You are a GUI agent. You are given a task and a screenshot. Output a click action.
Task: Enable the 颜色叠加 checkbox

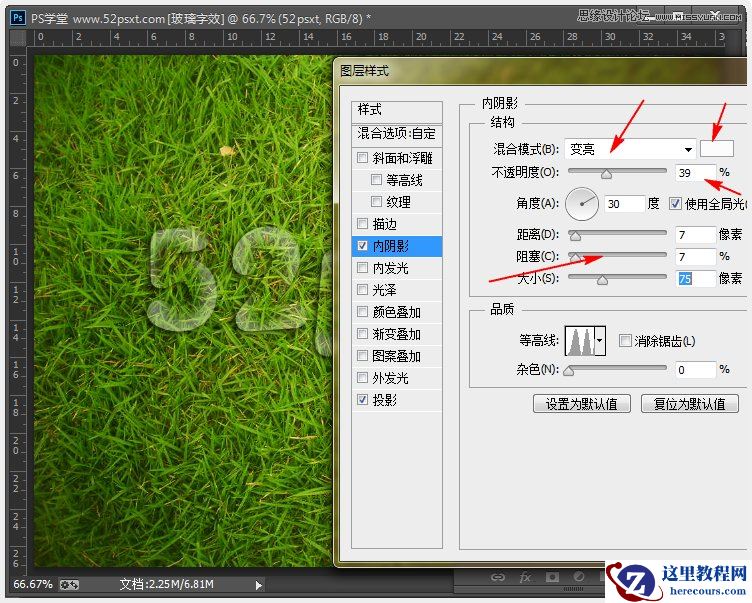(363, 312)
